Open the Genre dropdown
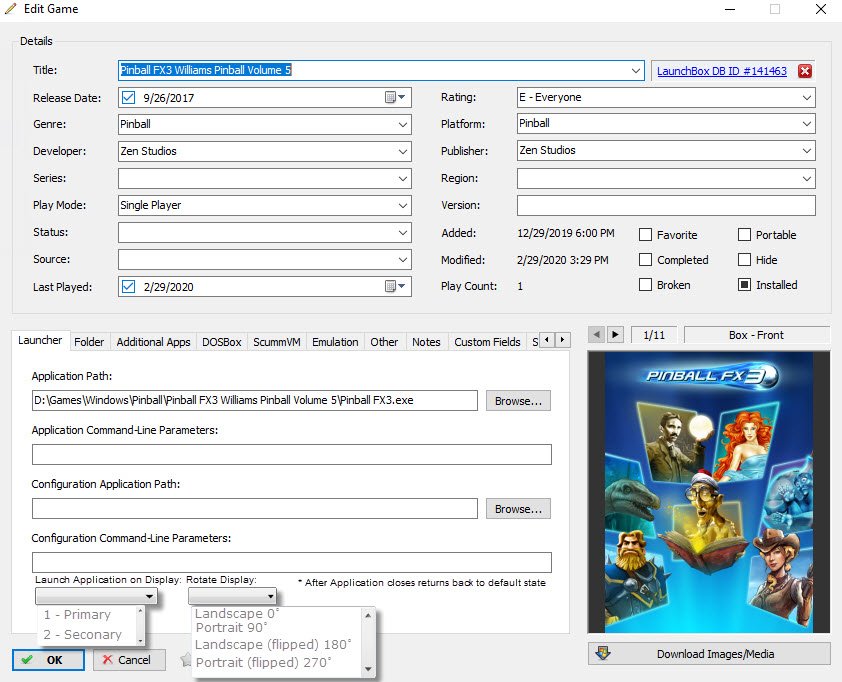 [x=403, y=125]
